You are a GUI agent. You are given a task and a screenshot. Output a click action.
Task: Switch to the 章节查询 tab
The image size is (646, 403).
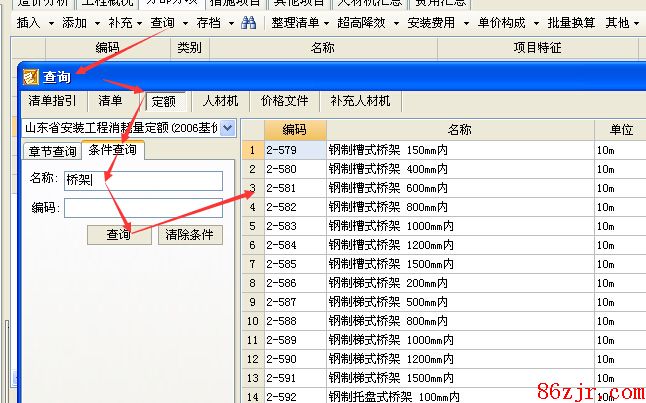point(52,151)
